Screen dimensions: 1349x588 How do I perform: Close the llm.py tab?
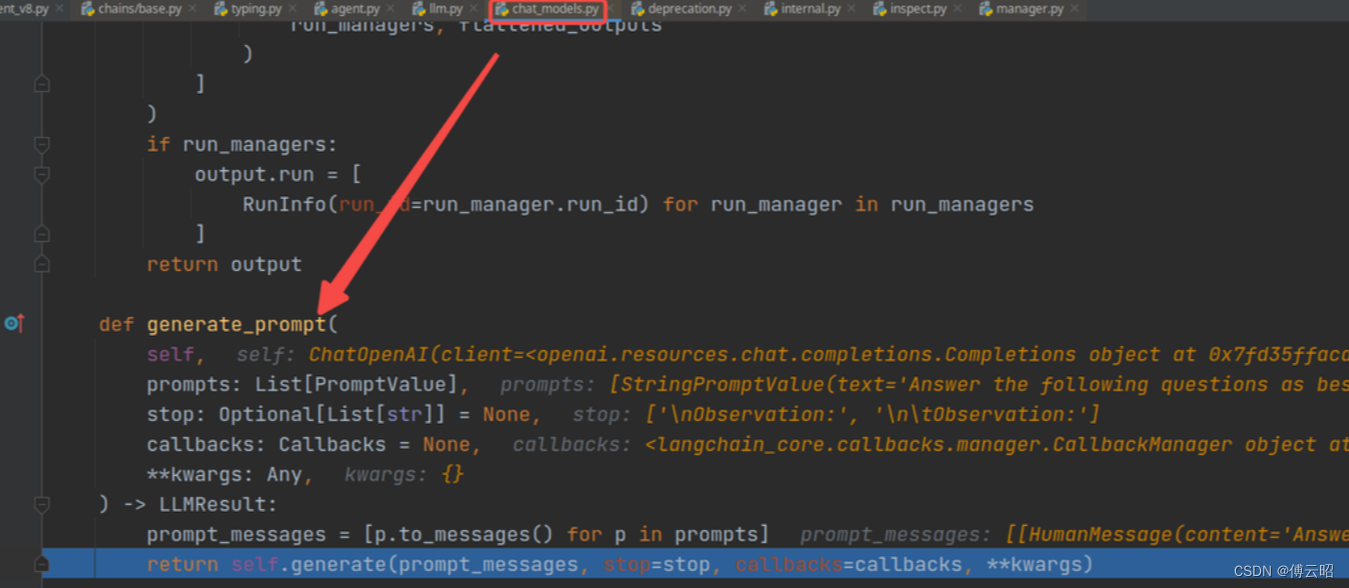coord(474,9)
